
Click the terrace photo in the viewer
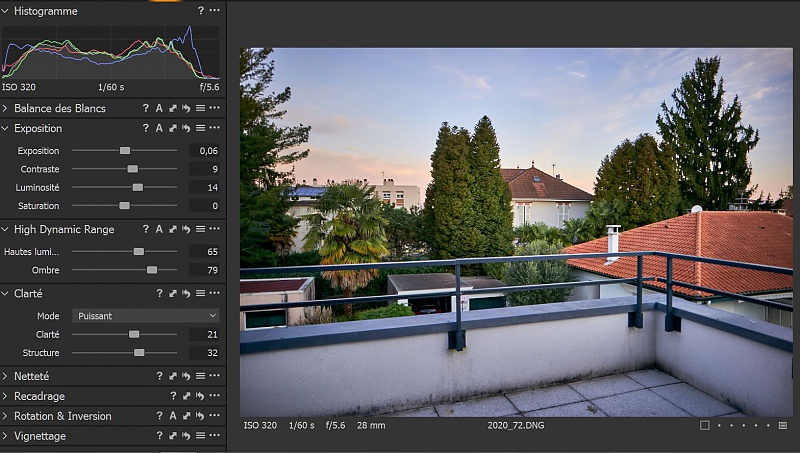coord(515,230)
